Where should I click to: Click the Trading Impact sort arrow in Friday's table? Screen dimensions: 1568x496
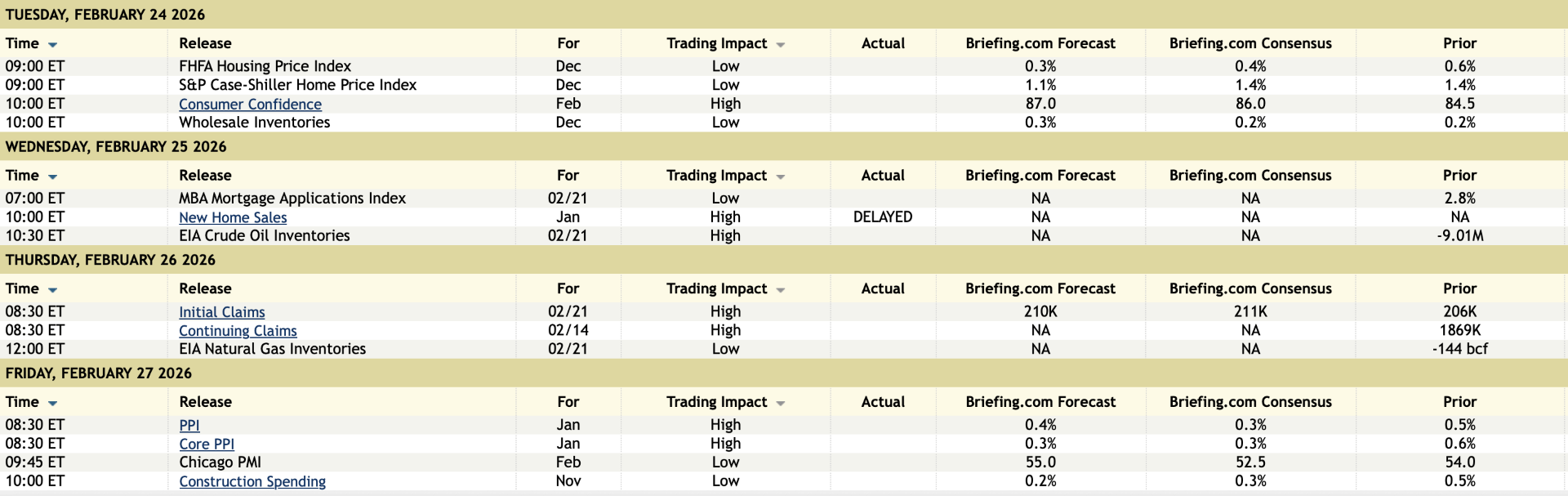tap(781, 404)
